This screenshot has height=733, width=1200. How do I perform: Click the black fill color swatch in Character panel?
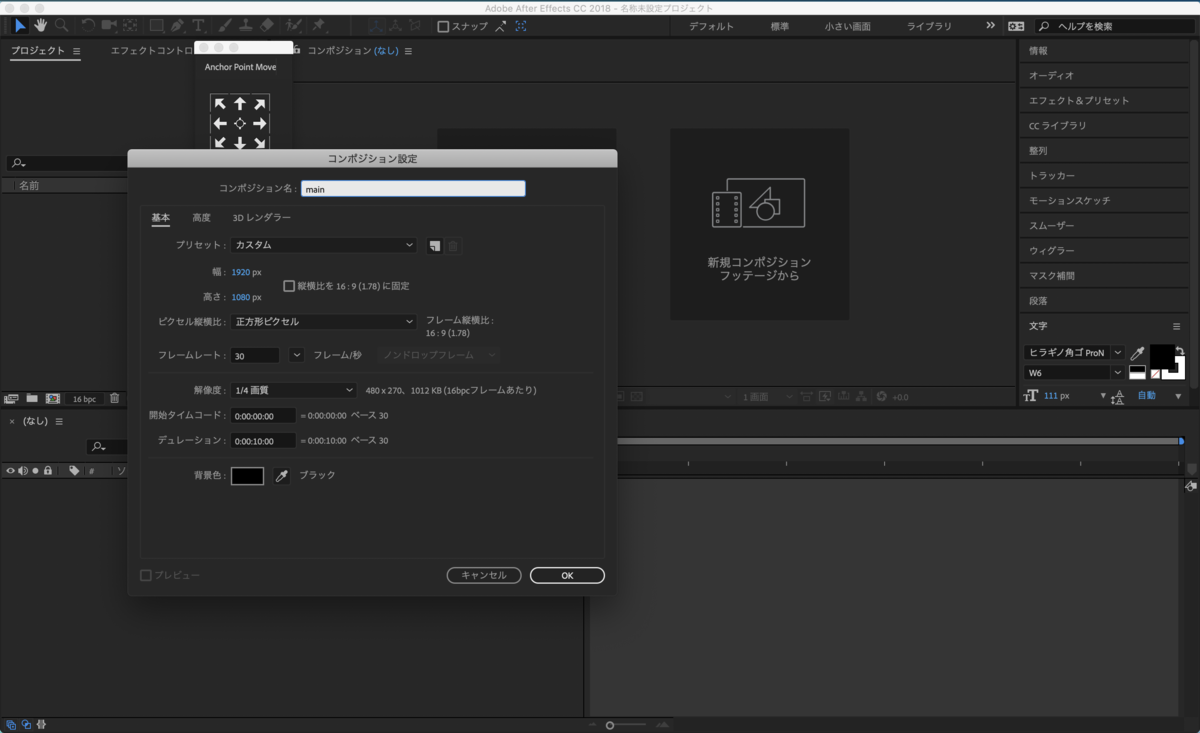pyautogui.click(x=1162, y=356)
